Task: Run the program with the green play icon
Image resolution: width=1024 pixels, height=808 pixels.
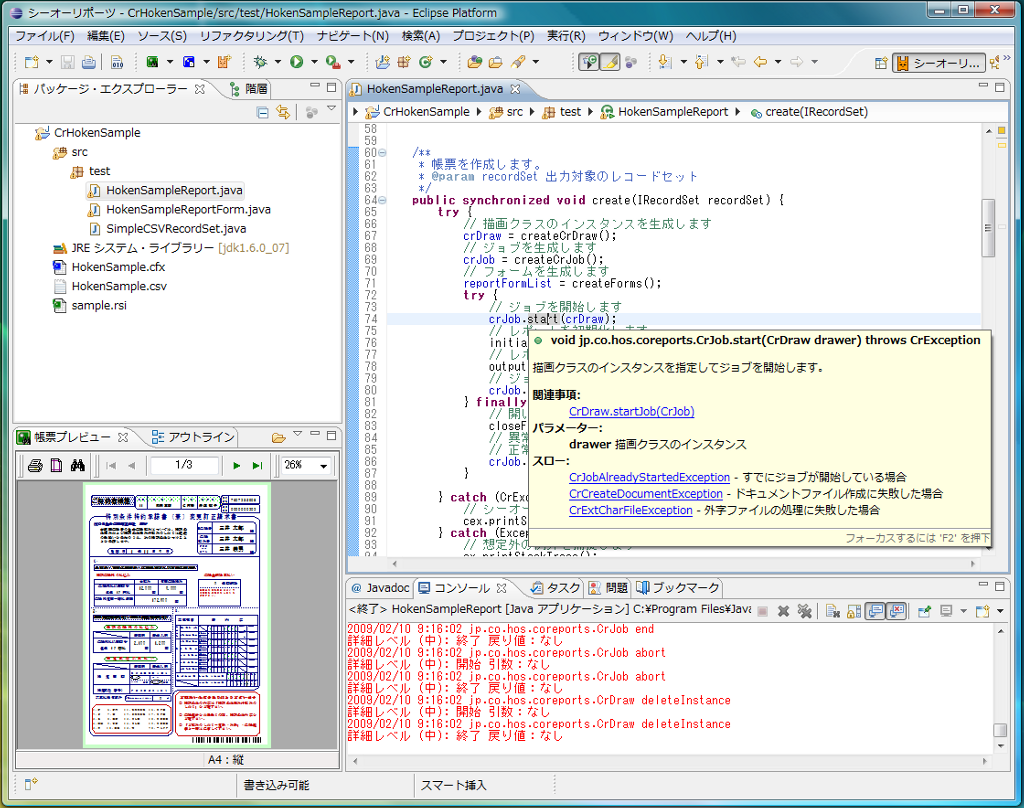Action: [x=296, y=62]
